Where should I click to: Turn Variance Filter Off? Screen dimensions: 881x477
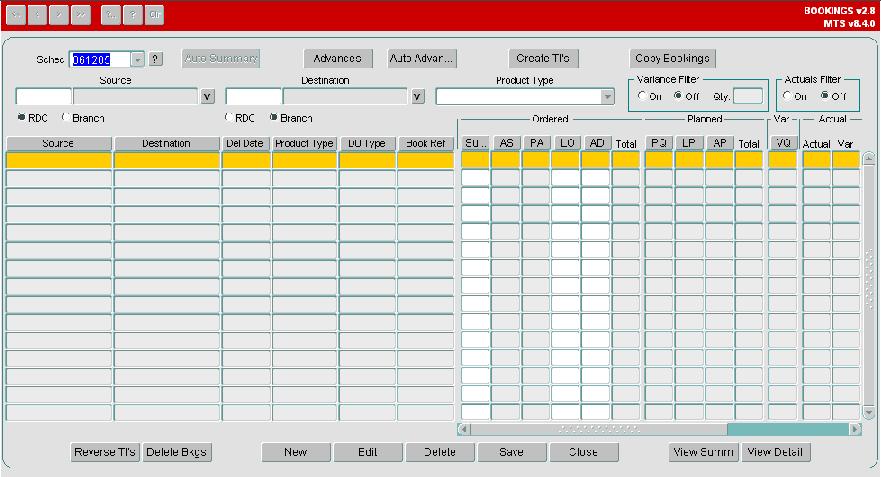678,96
